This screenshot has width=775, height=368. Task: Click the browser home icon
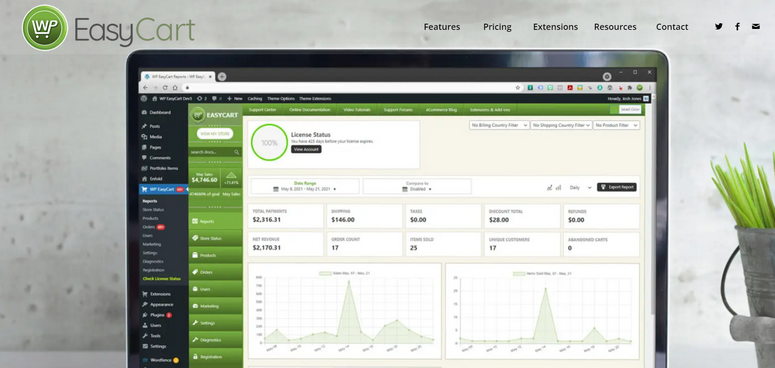[x=175, y=87]
